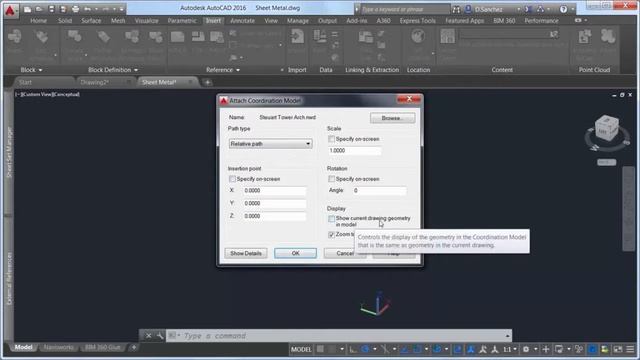The height and width of the screenshot is (360, 640).
Task: Click the Import ribbon icon
Action: (x=297, y=38)
